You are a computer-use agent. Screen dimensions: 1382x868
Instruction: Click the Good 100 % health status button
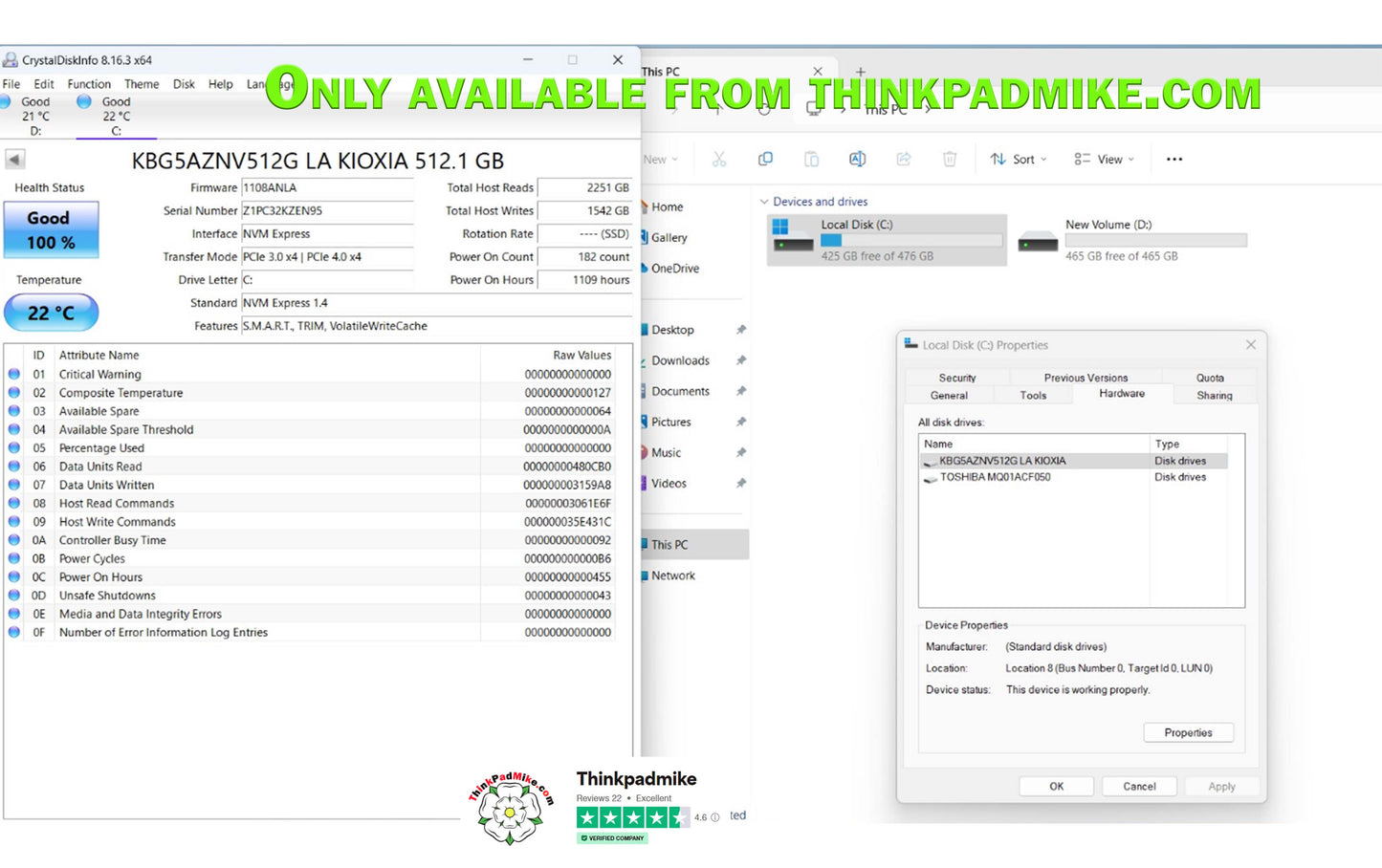coord(51,229)
